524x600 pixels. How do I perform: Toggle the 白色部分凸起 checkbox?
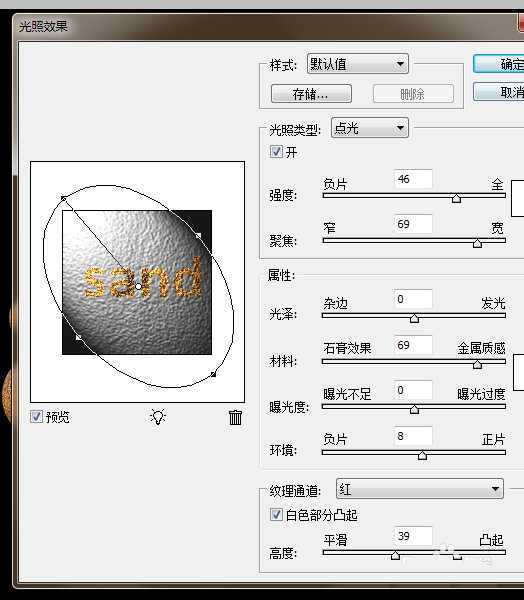276,515
